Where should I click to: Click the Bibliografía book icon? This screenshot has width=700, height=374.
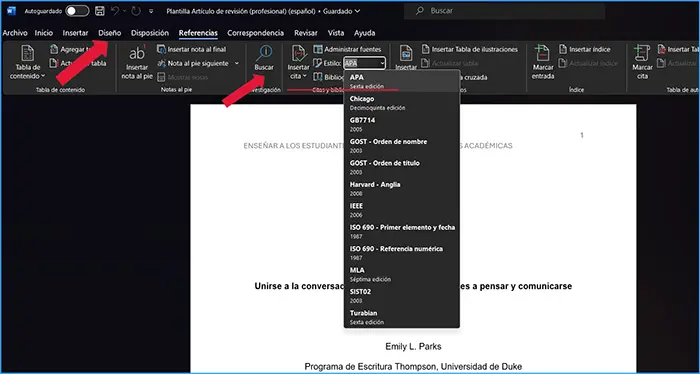click(318, 77)
